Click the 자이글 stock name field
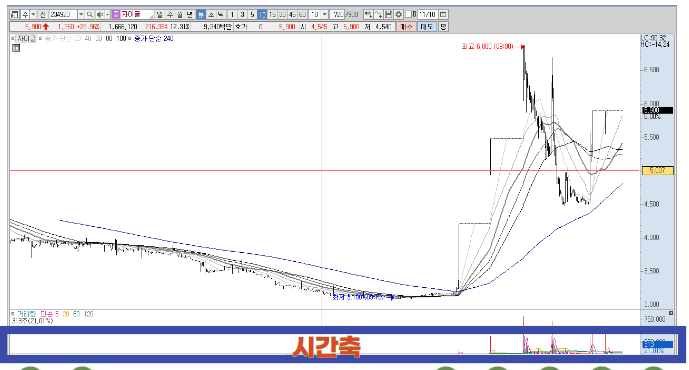 (137, 15)
